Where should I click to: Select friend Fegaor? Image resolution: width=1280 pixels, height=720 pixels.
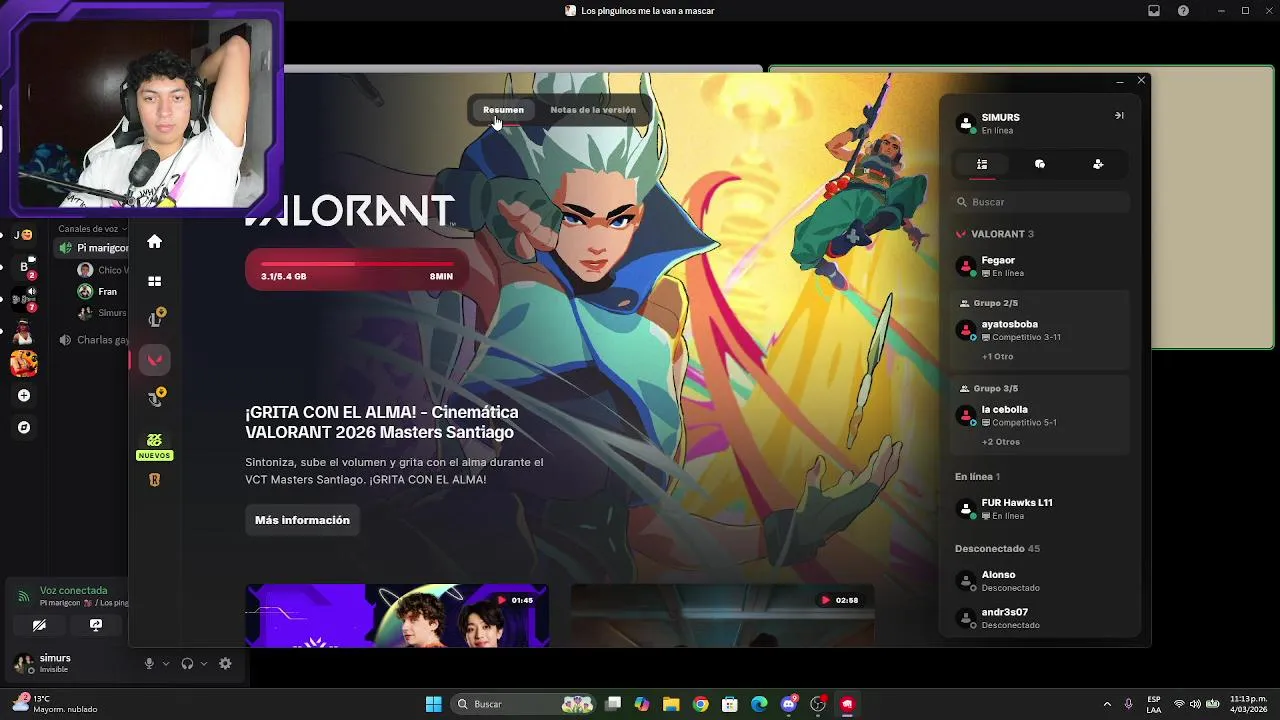(1040, 266)
